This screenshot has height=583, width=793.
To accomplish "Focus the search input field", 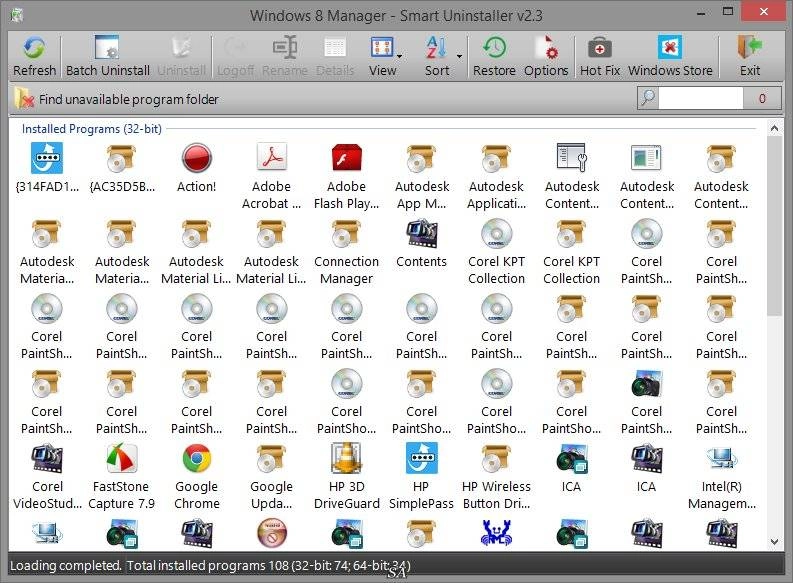I will pos(700,98).
